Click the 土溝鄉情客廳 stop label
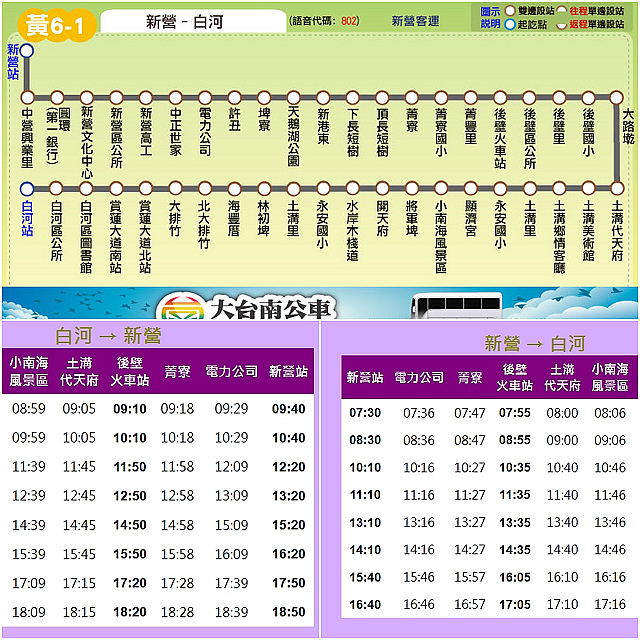The width and height of the screenshot is (640, 640). click(x=559, y=237)
